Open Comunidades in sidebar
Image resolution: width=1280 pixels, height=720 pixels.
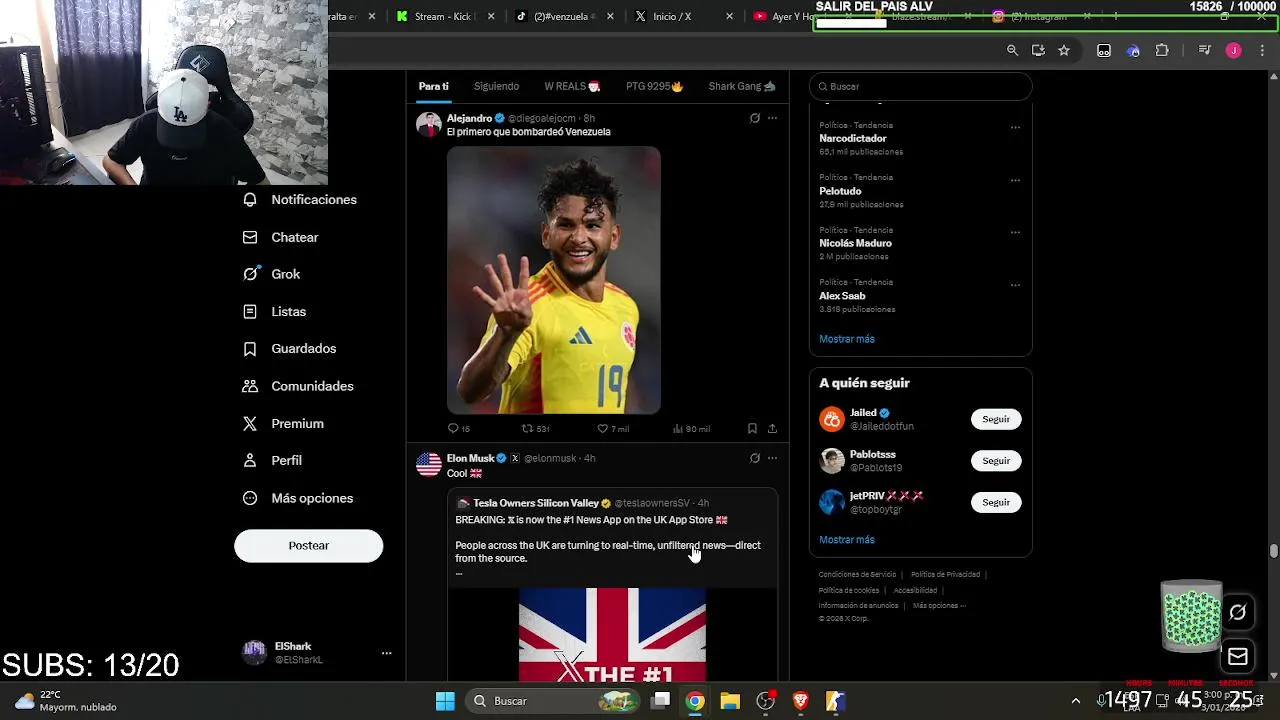[x=299, y=386]
